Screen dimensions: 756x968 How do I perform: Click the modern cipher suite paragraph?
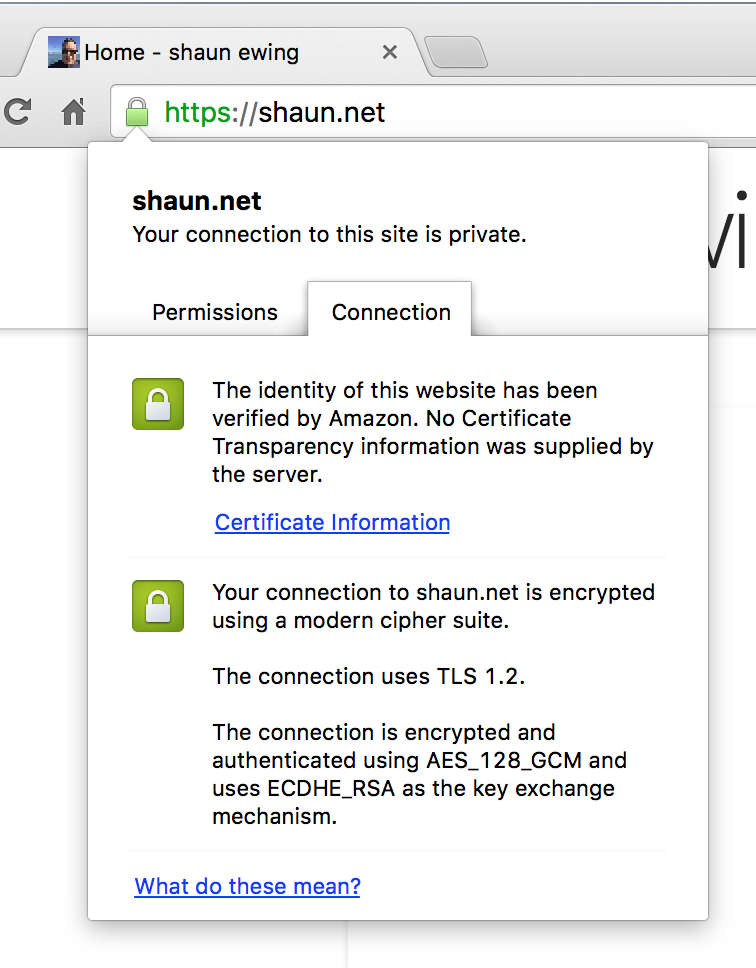(432, 606)
